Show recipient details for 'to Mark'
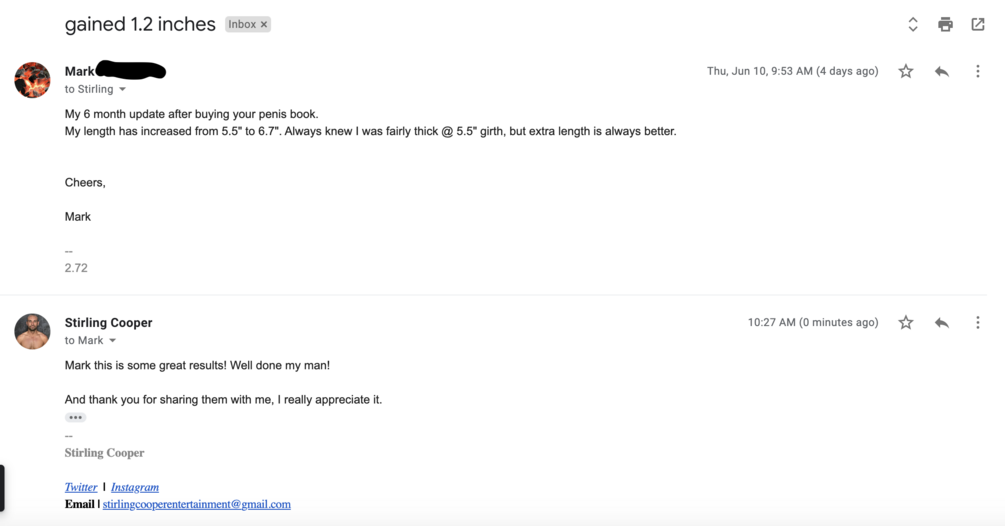Image resolution: width=1005 pixels, height=526 pixels. (x=112, y=341)
